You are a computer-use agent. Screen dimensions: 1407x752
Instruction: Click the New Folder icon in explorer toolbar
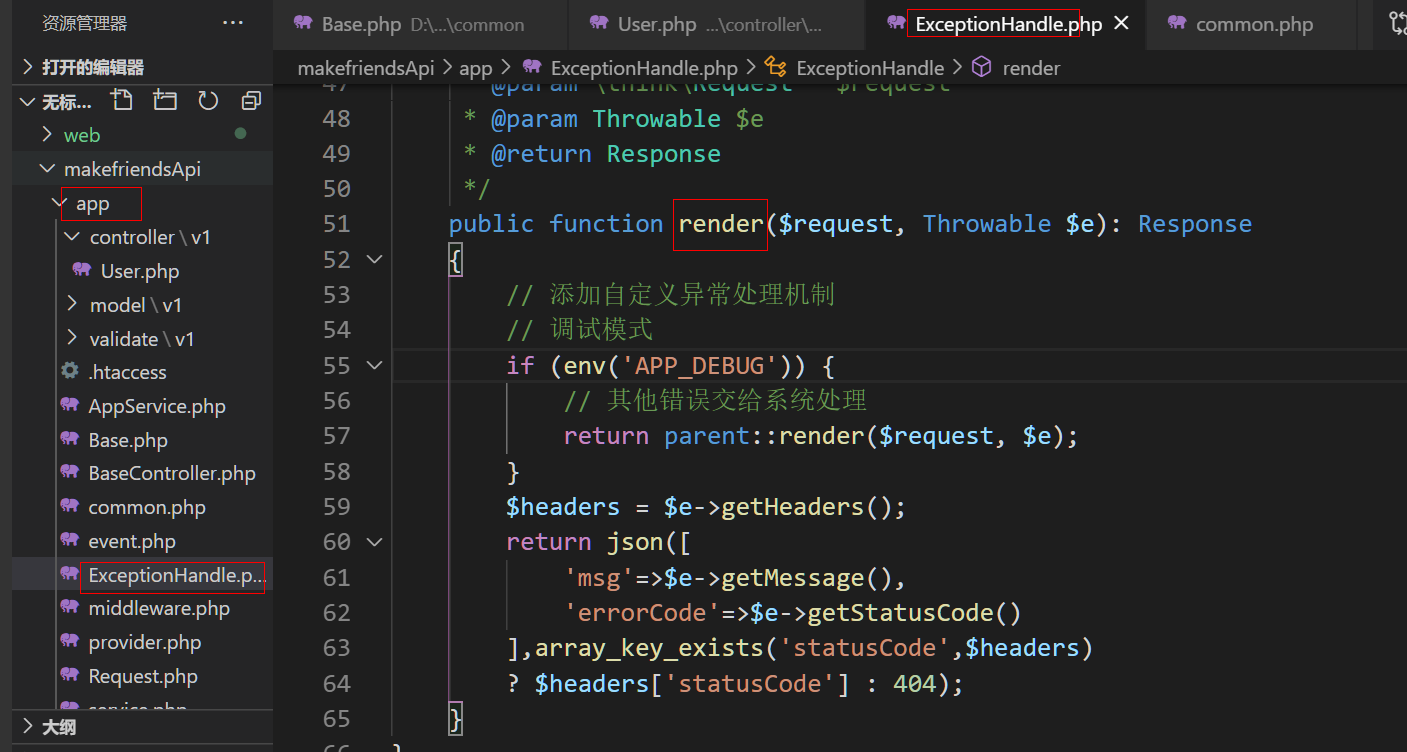tap(165, 101)
